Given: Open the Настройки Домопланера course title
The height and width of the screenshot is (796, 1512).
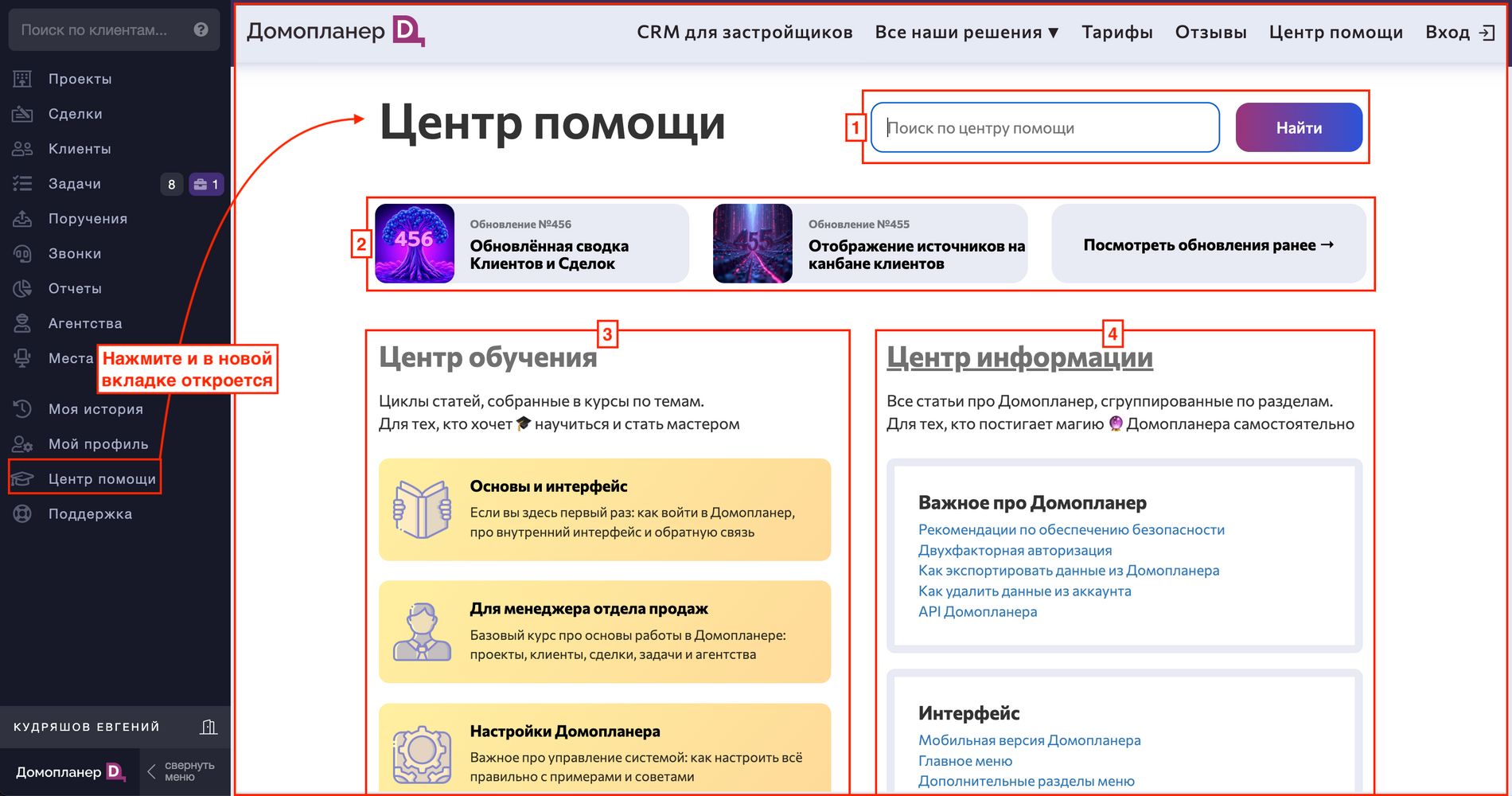Looking at the screenshot, I should (x=565, y=732).
